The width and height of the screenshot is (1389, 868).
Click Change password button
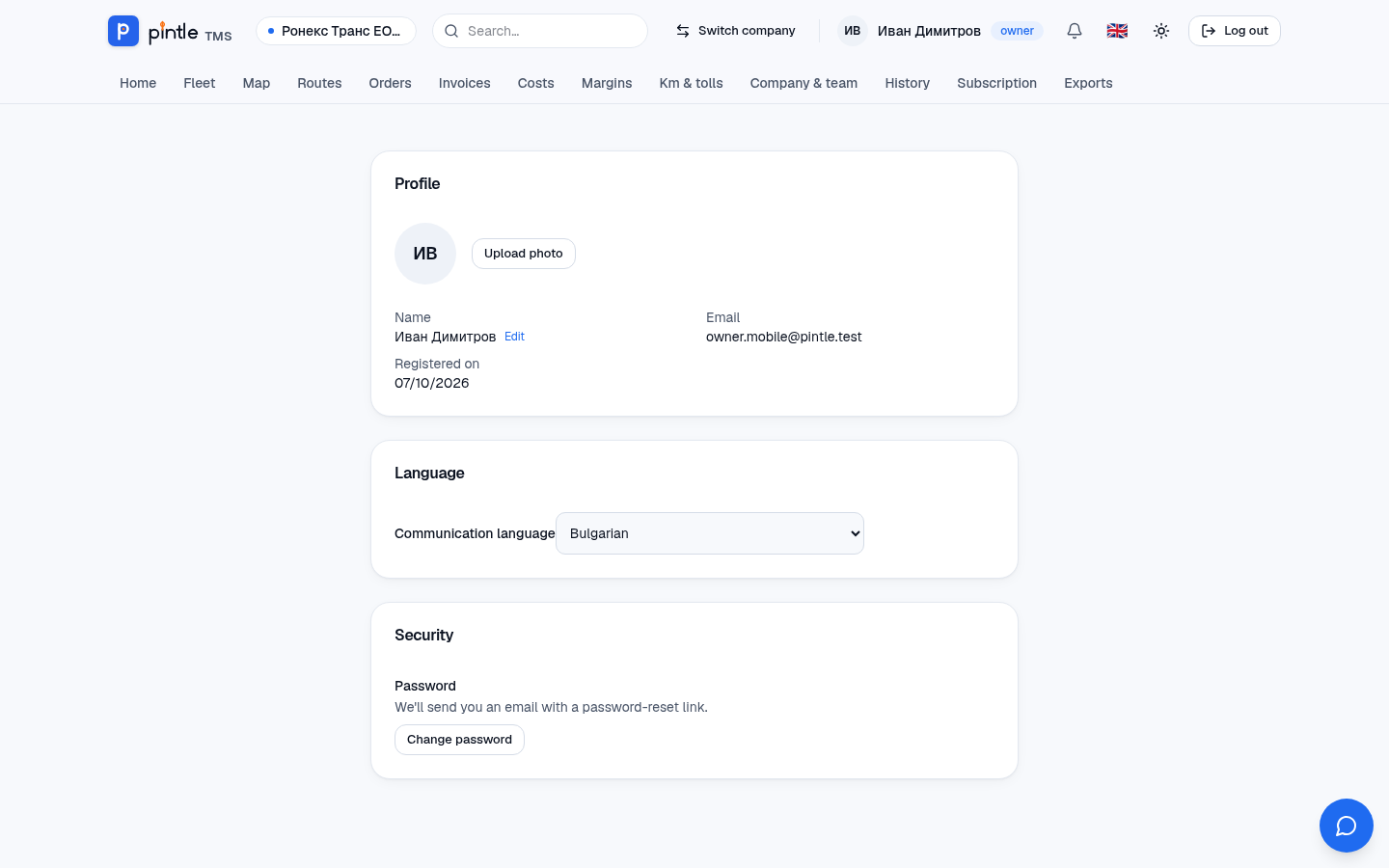pyautogui.click(x=459, y=740)
